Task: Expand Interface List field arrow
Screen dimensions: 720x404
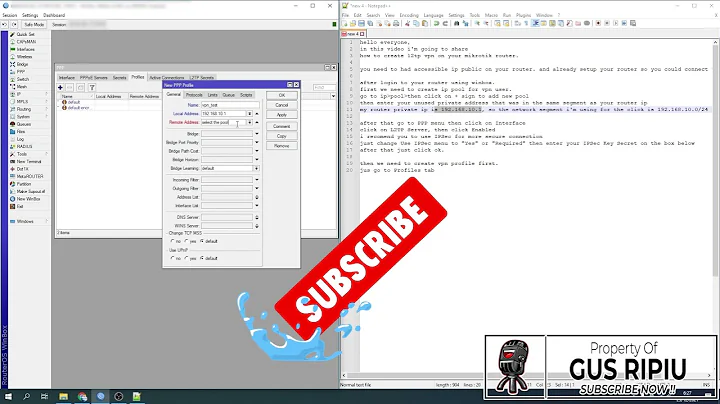Action: click(x=257, y=206)
